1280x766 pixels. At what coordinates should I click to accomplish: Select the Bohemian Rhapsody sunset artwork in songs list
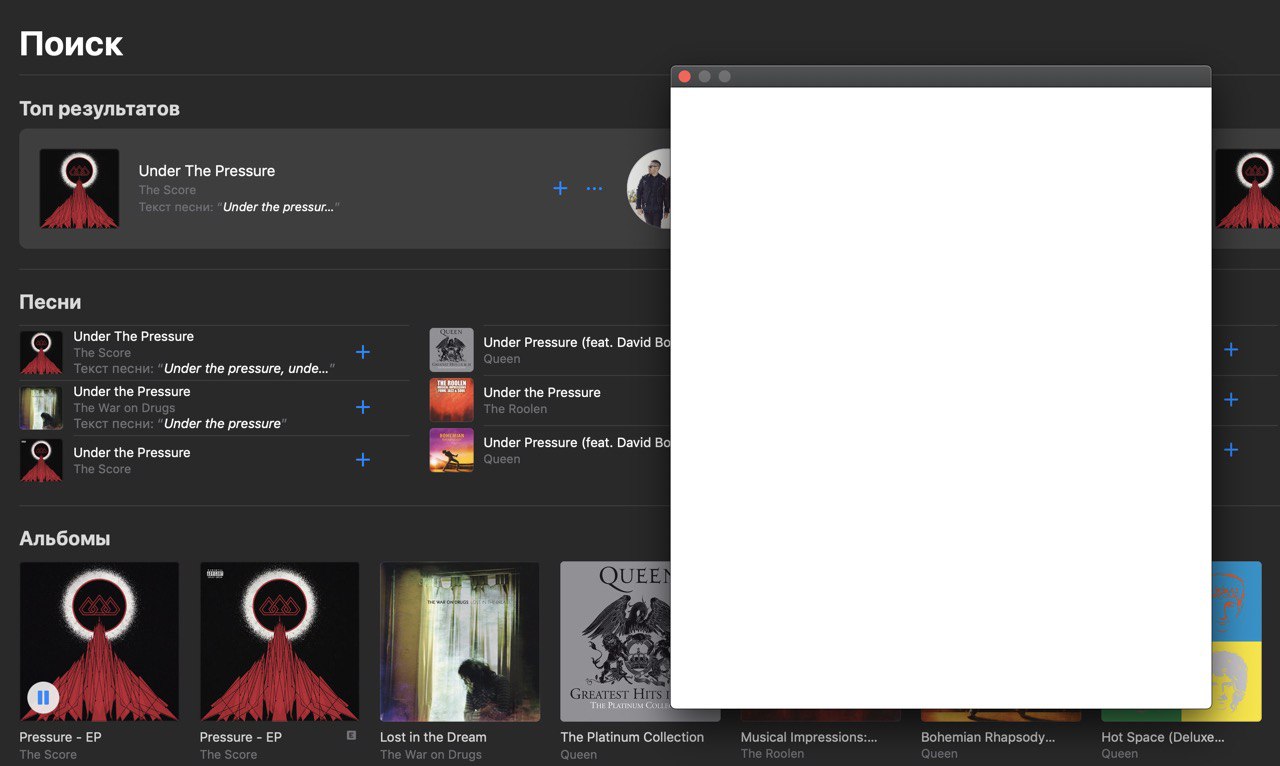452,450
